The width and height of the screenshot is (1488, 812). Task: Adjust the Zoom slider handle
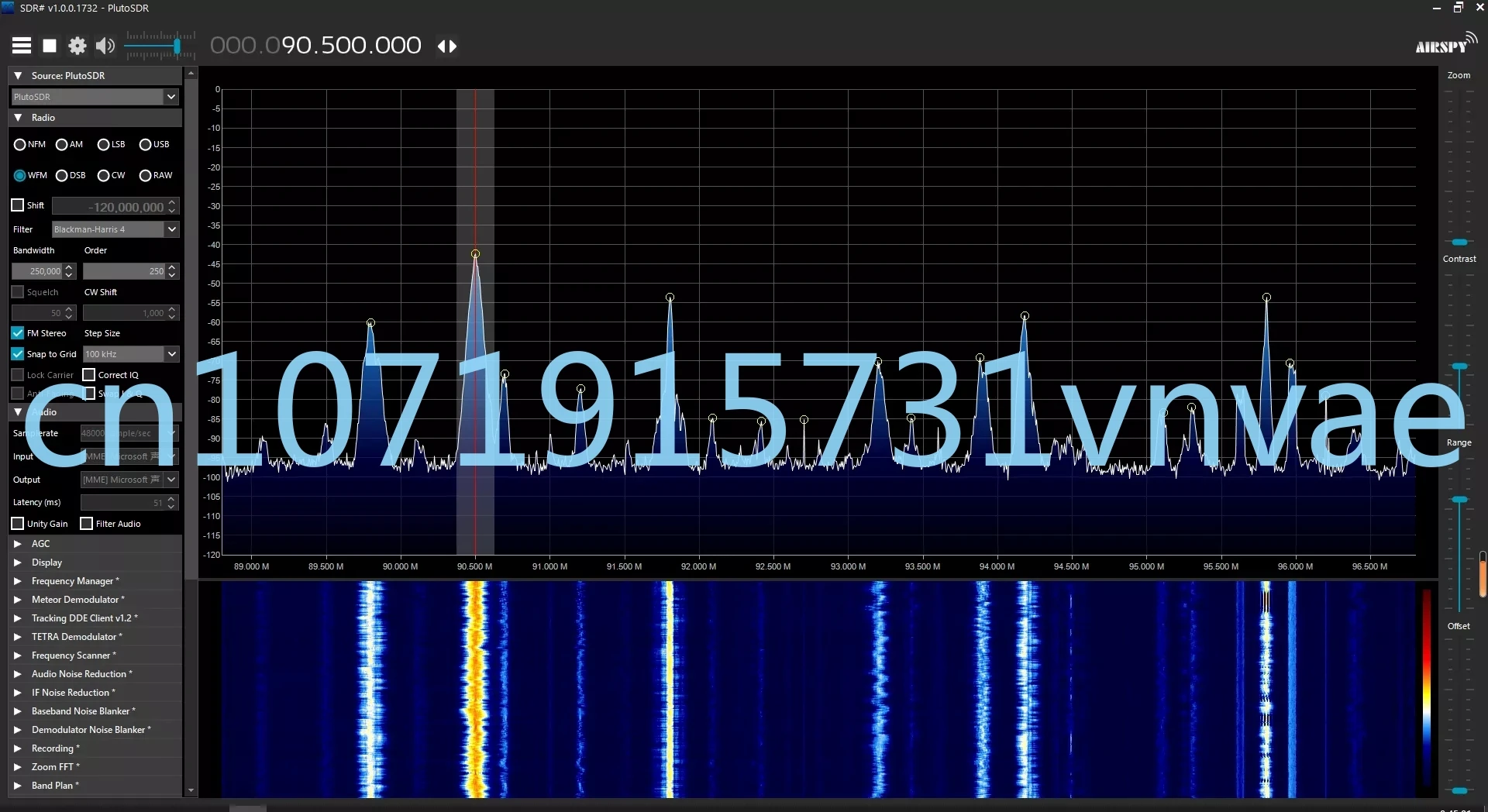coord(1459,243)
